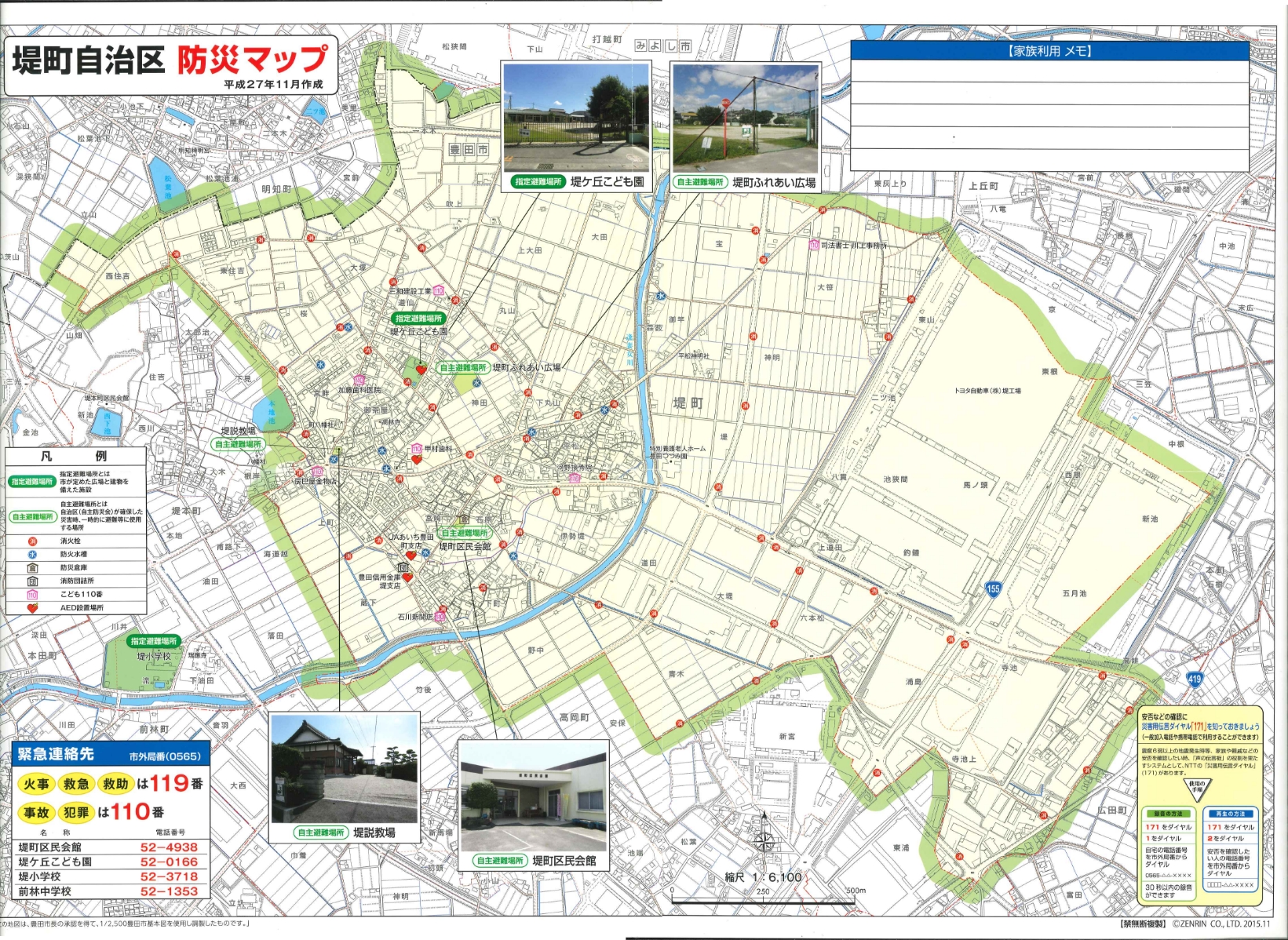
Task: Click the 52-4938 phone number for 堤町区民会館
Action: (169, 847)
